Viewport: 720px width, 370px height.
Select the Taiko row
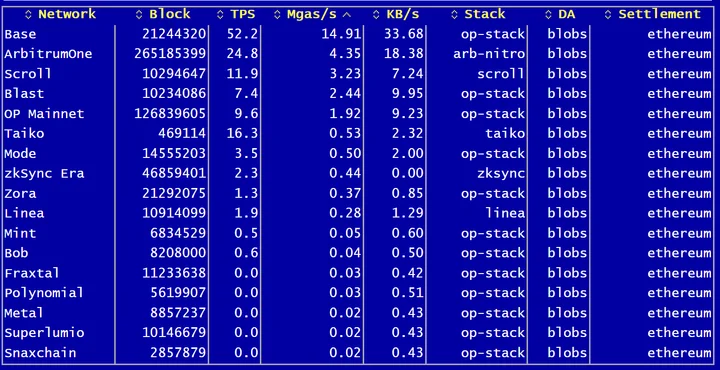(358, 134)
